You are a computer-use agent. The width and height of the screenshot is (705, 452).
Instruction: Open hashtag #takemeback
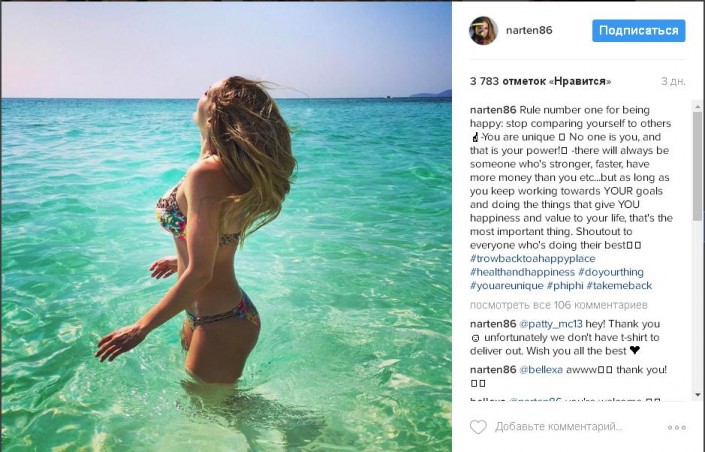619,286
